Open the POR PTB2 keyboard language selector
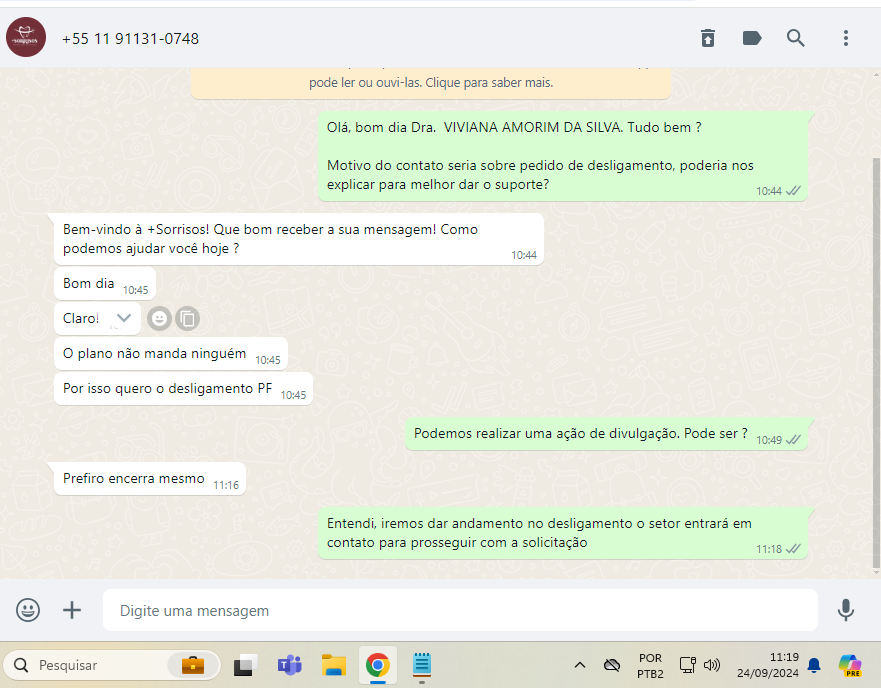 click(x=650, y=666)
